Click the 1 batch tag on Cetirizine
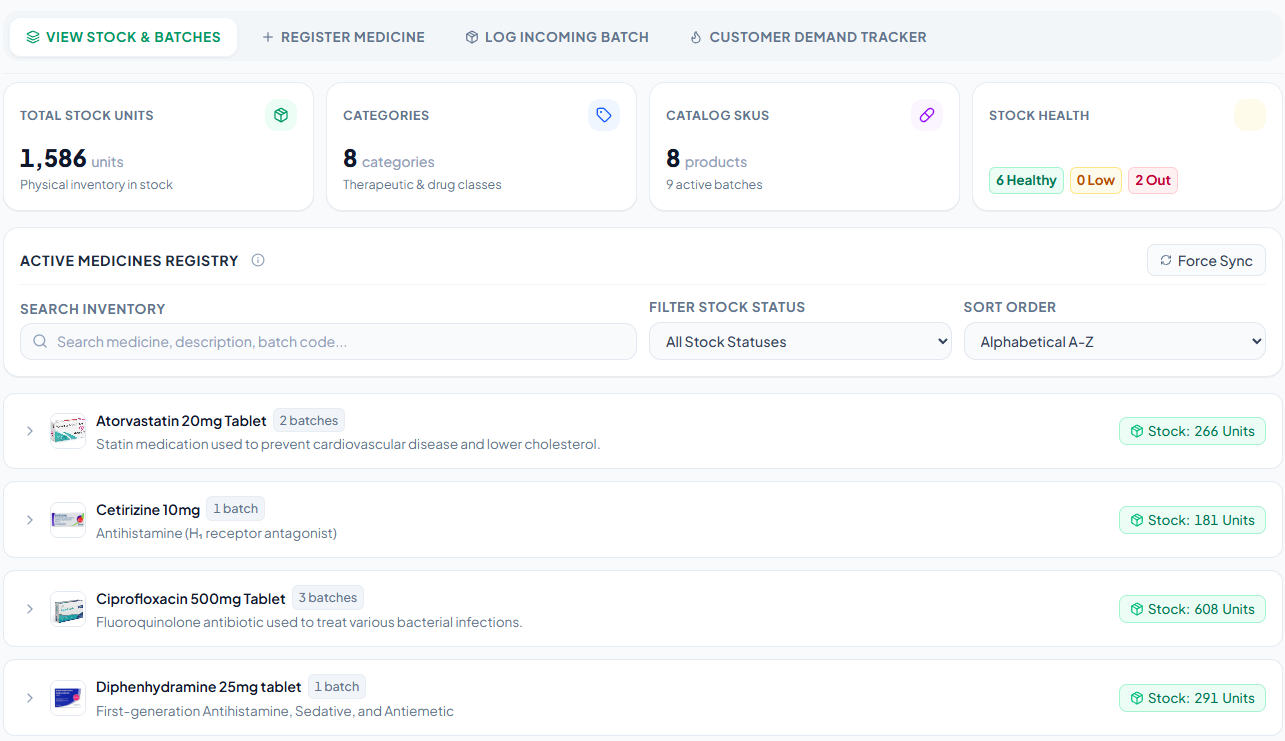1285x741 pixels. point(236,509)
